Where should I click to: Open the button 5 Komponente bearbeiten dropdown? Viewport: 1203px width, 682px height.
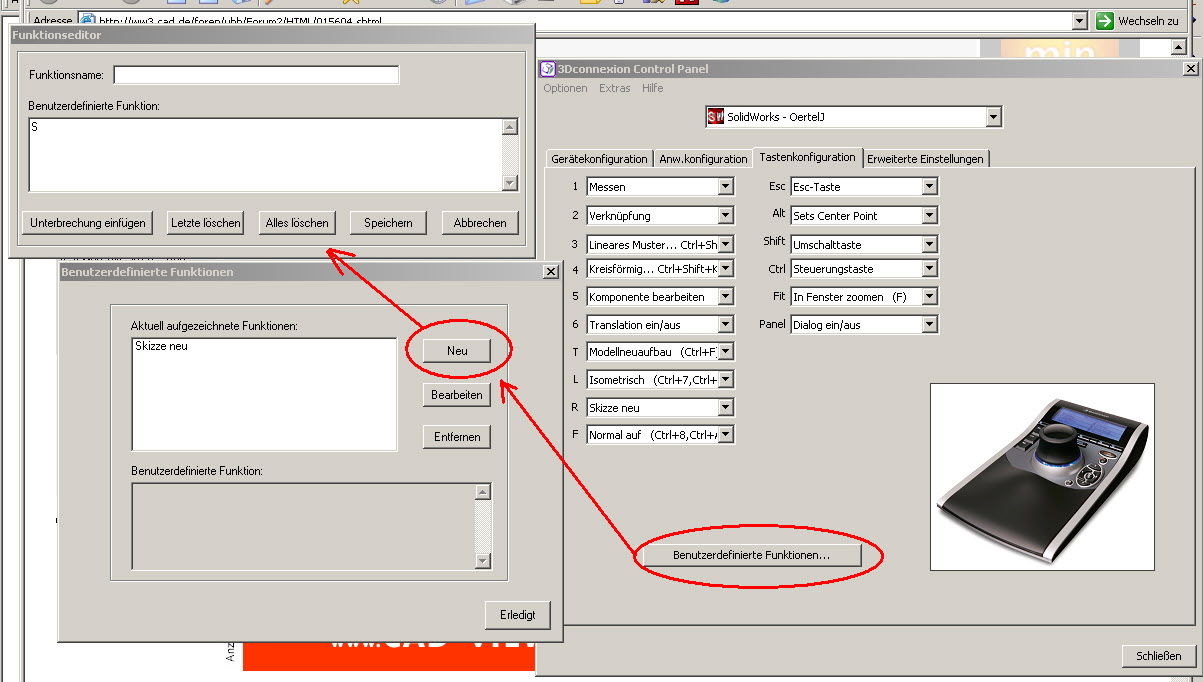pos(726,297)
